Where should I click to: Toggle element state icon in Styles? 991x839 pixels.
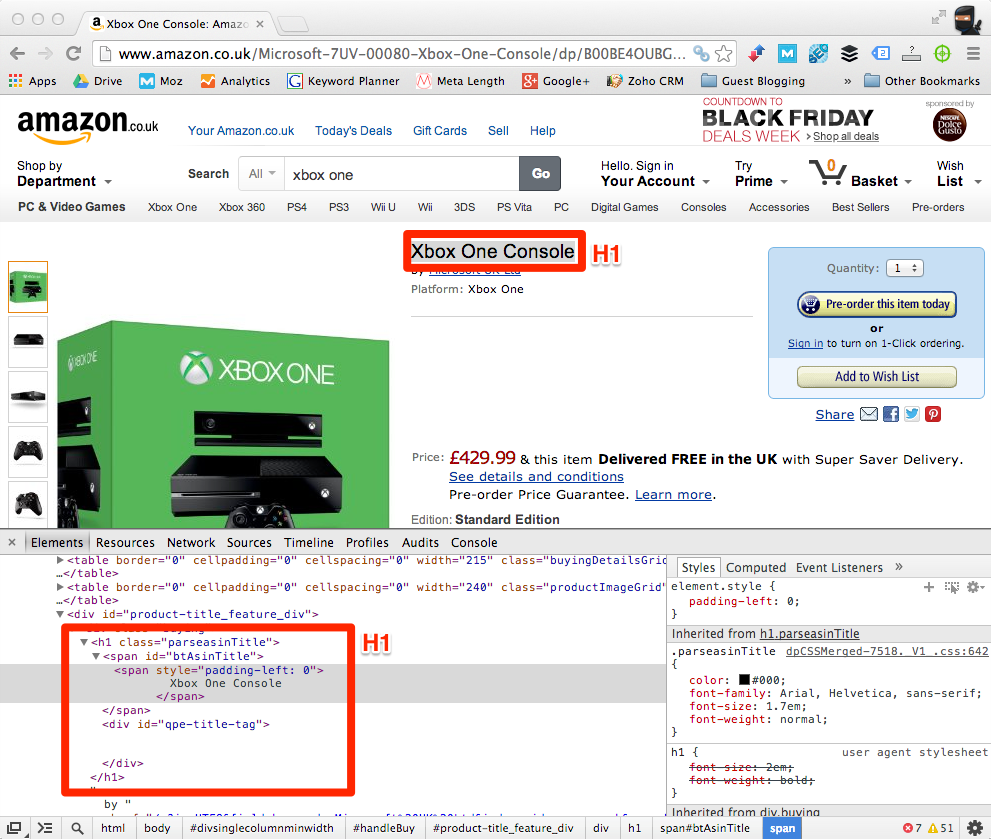click(951, 587)
